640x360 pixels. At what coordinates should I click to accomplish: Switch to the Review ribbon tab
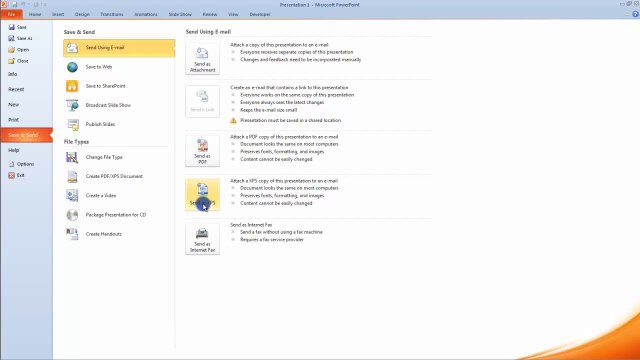point(210,14)
